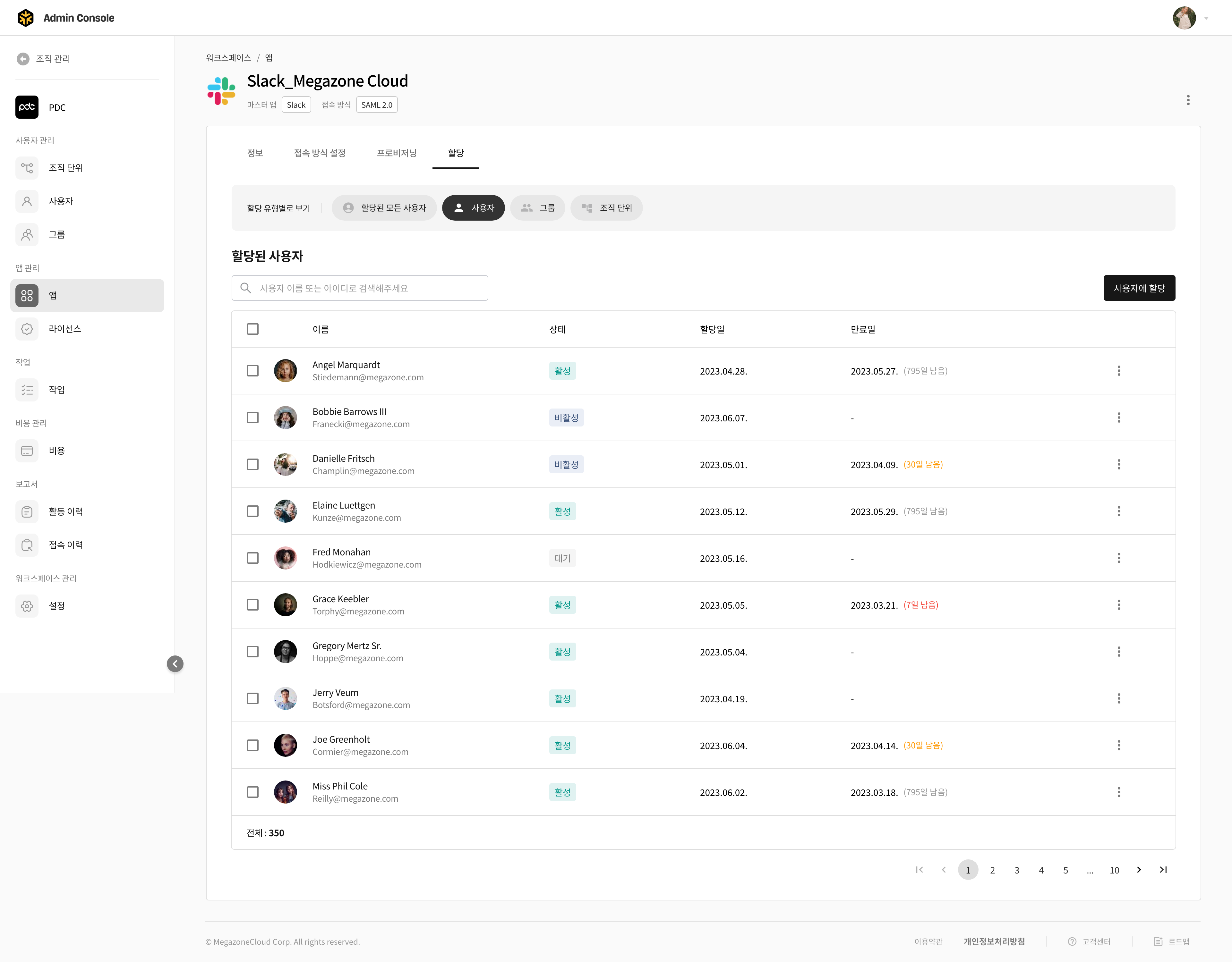Jump to the last page arrow
The image size is (1232, 962).
(1163, 870)
